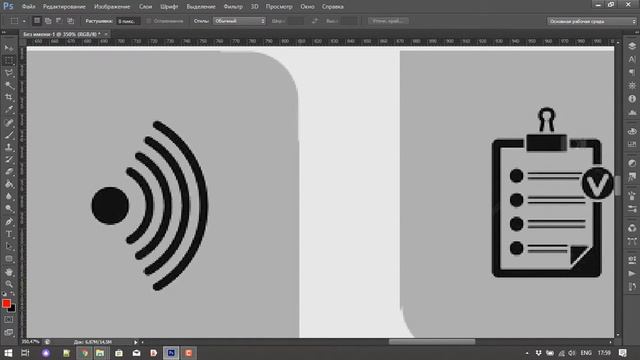This screenshot has width=640, height=360.
Task: Select the Move tool
Action: pyautogui.click(x=9, y=48)
